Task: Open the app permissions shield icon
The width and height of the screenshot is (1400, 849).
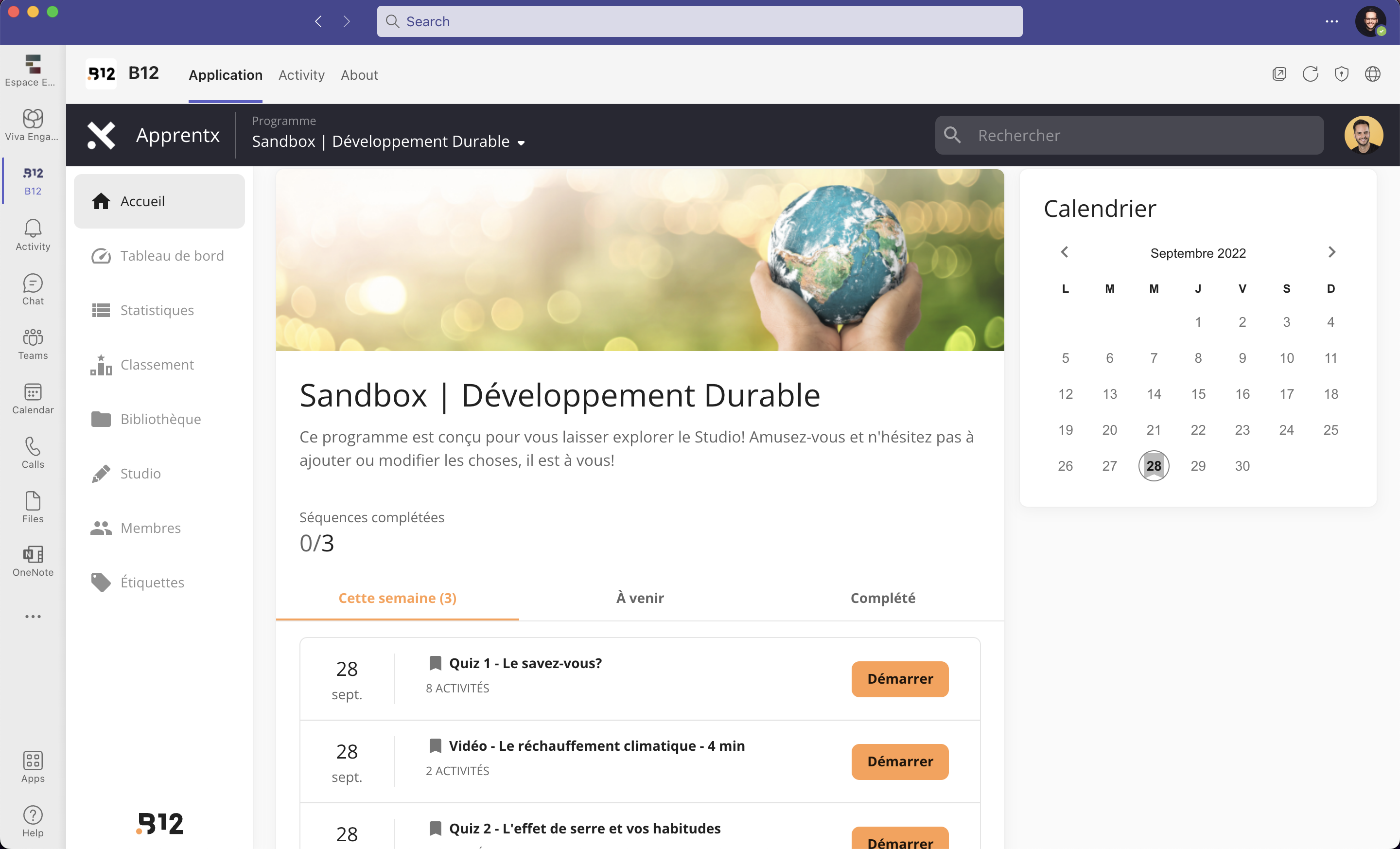Action: pos(1342,74)
